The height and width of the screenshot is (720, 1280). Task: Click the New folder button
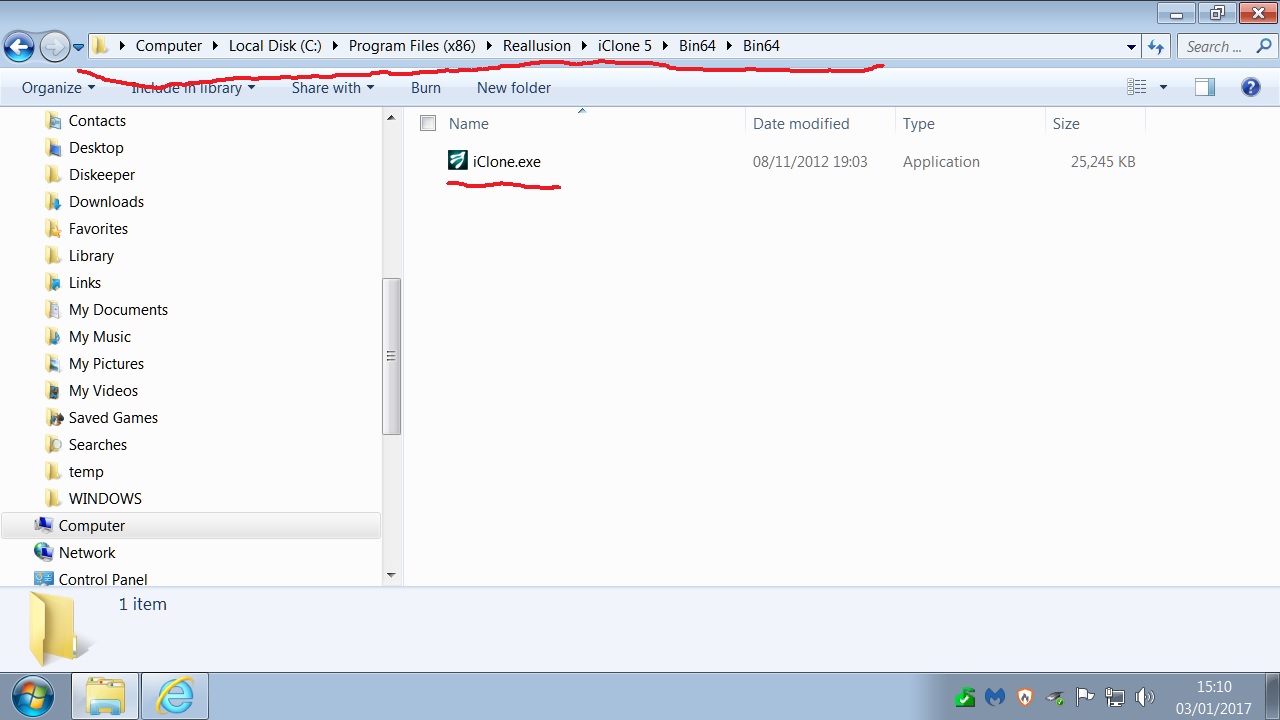tap(514, 88)
